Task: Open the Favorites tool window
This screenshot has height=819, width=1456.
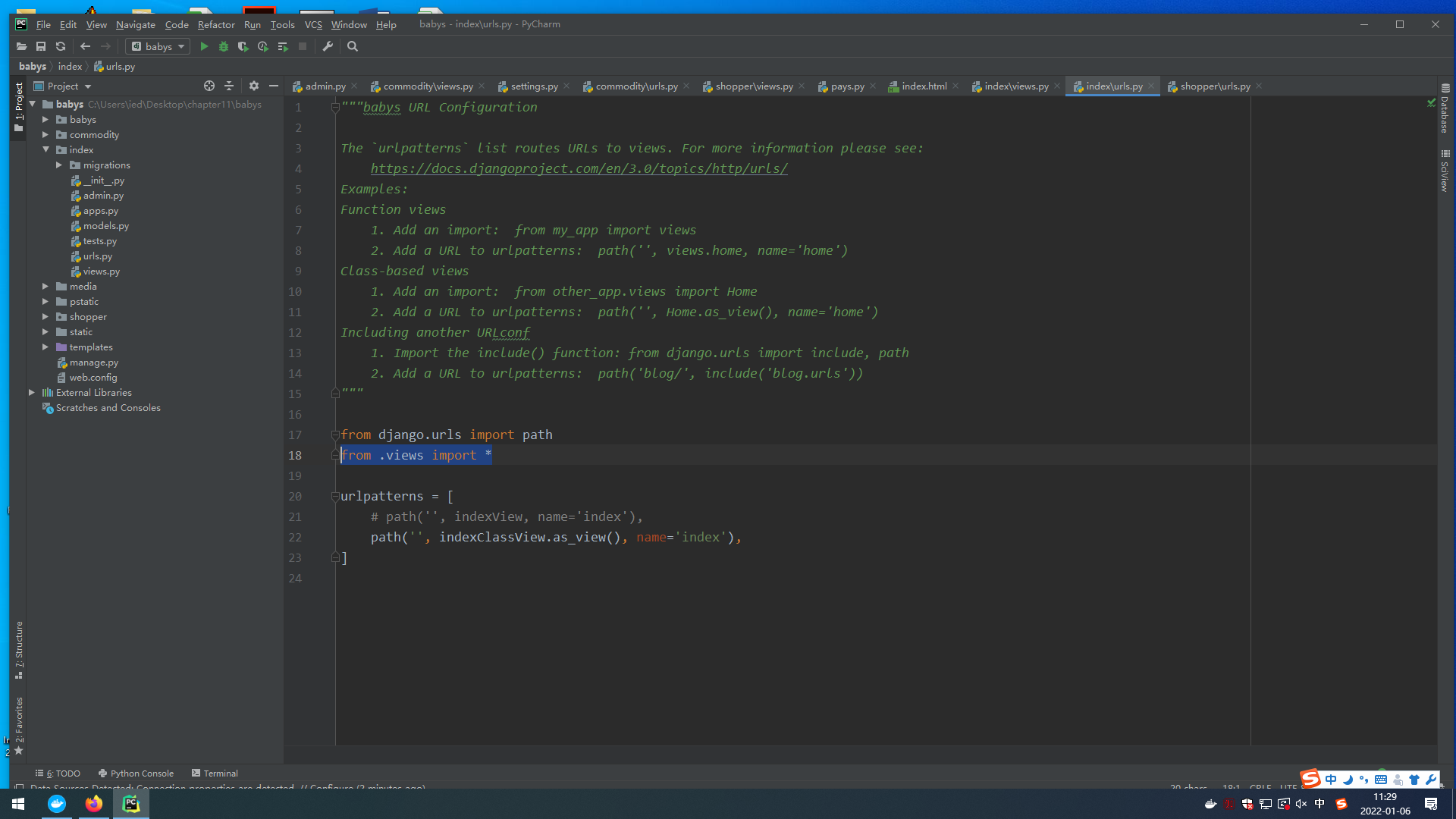Action: click(18, 726)
